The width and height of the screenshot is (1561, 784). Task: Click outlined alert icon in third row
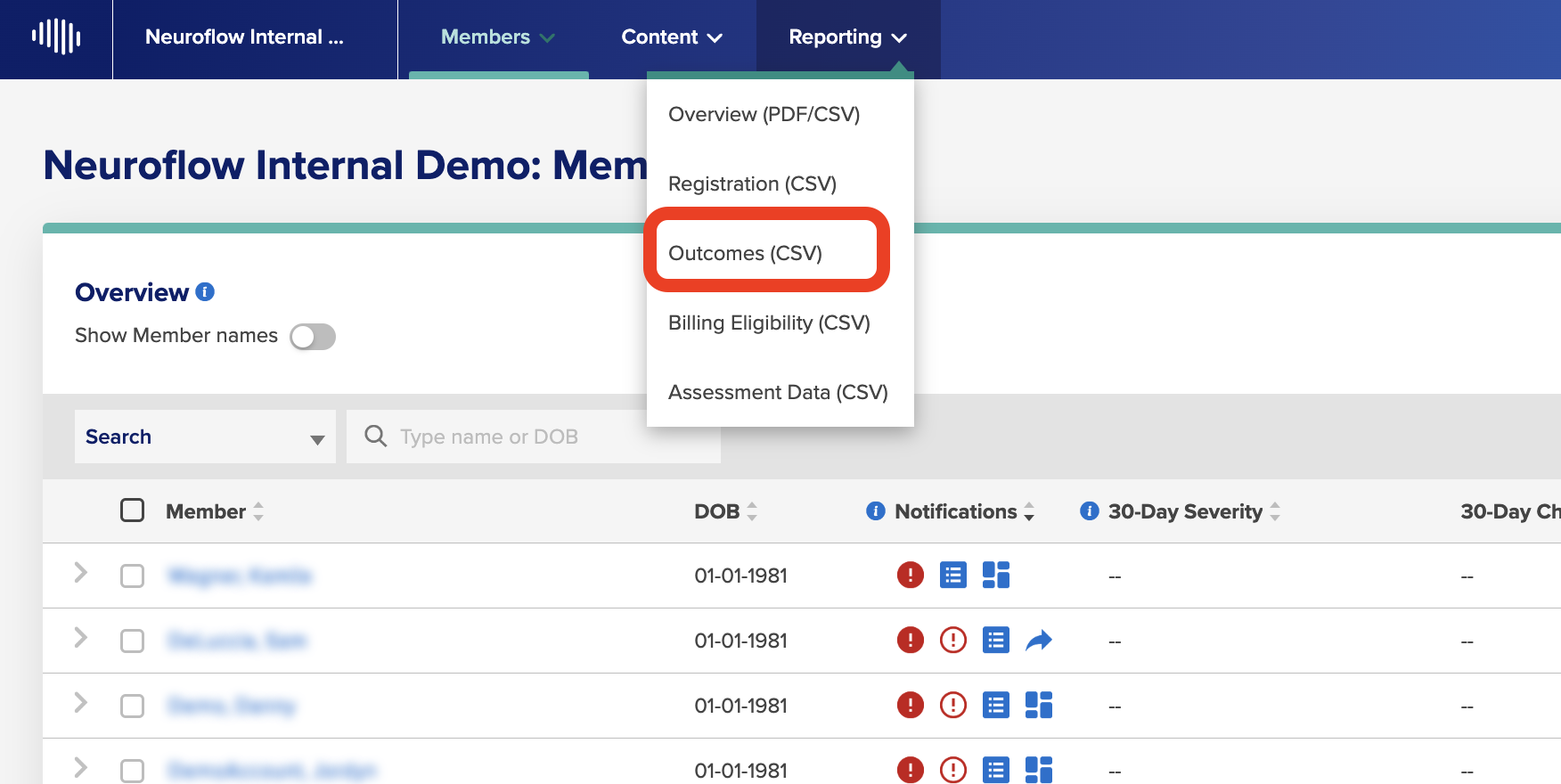952,705
